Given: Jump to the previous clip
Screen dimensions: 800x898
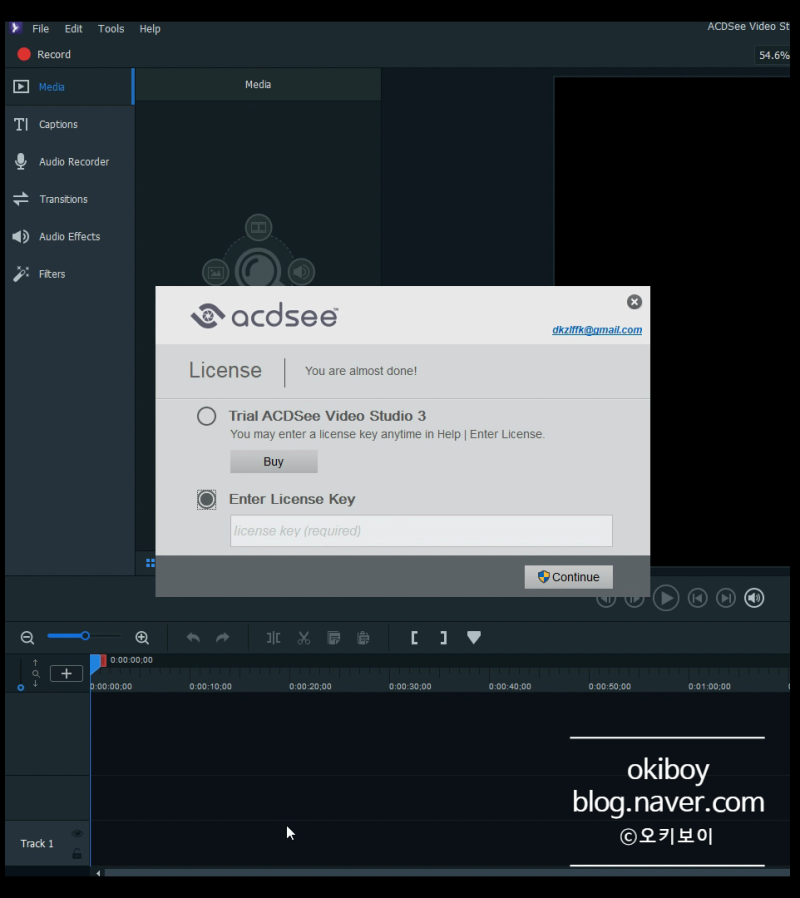Looking at the screenshot, I should pos(697,598).
